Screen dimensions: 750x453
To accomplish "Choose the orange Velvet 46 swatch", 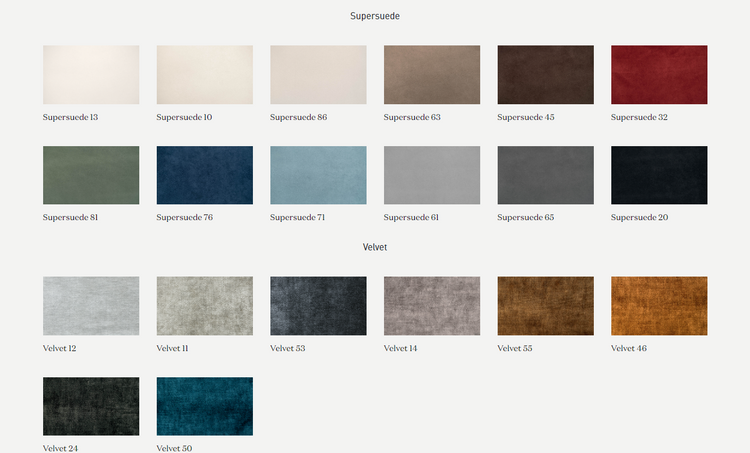I will [659, 306].
